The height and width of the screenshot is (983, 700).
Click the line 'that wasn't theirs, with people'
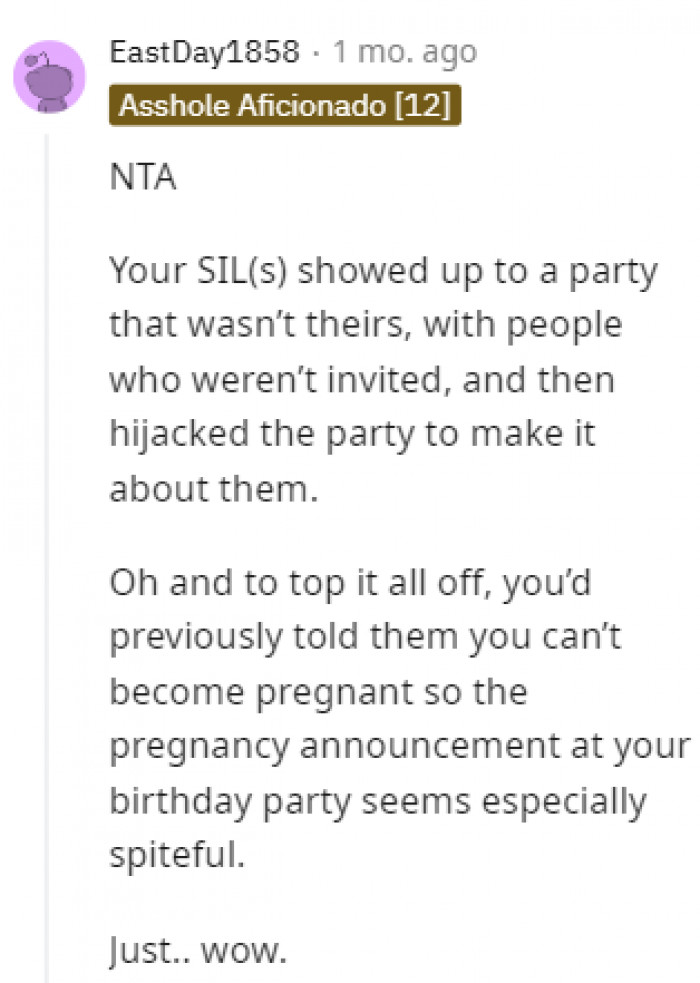pos(365,326)
